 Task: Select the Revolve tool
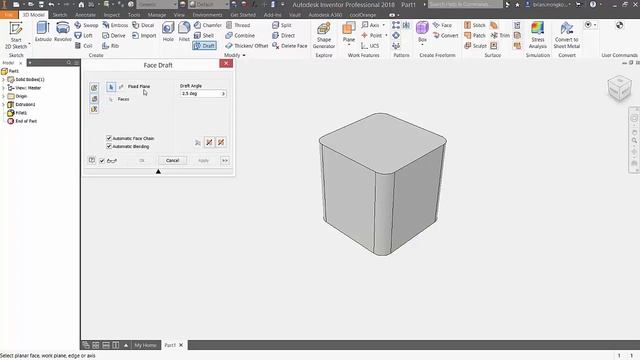coord(62,32)
